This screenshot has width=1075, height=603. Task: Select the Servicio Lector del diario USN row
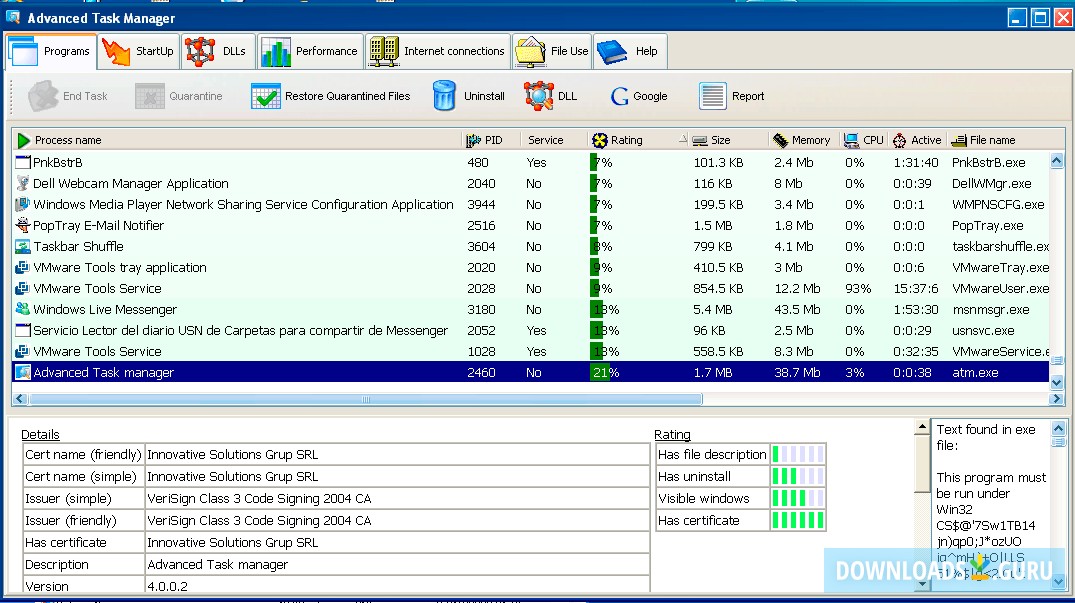pos(531,330)
